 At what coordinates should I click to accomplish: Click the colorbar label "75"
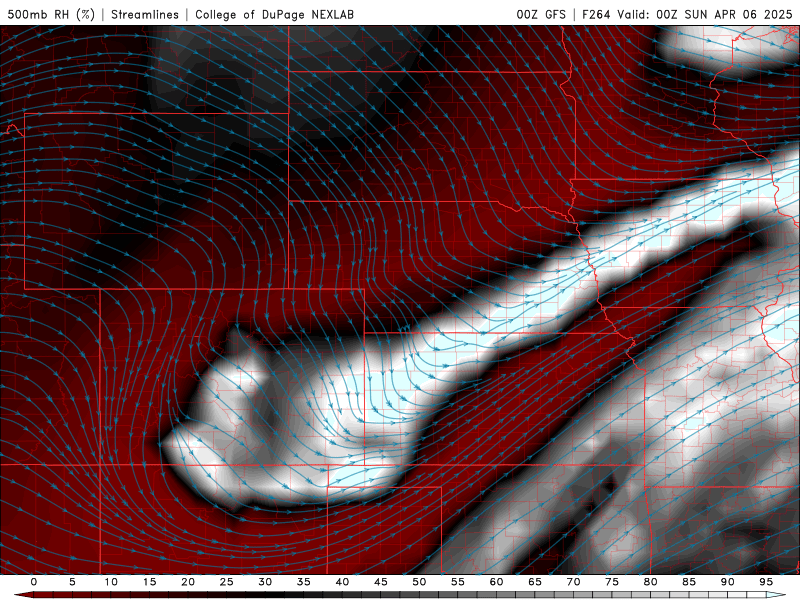coord(612,582)
